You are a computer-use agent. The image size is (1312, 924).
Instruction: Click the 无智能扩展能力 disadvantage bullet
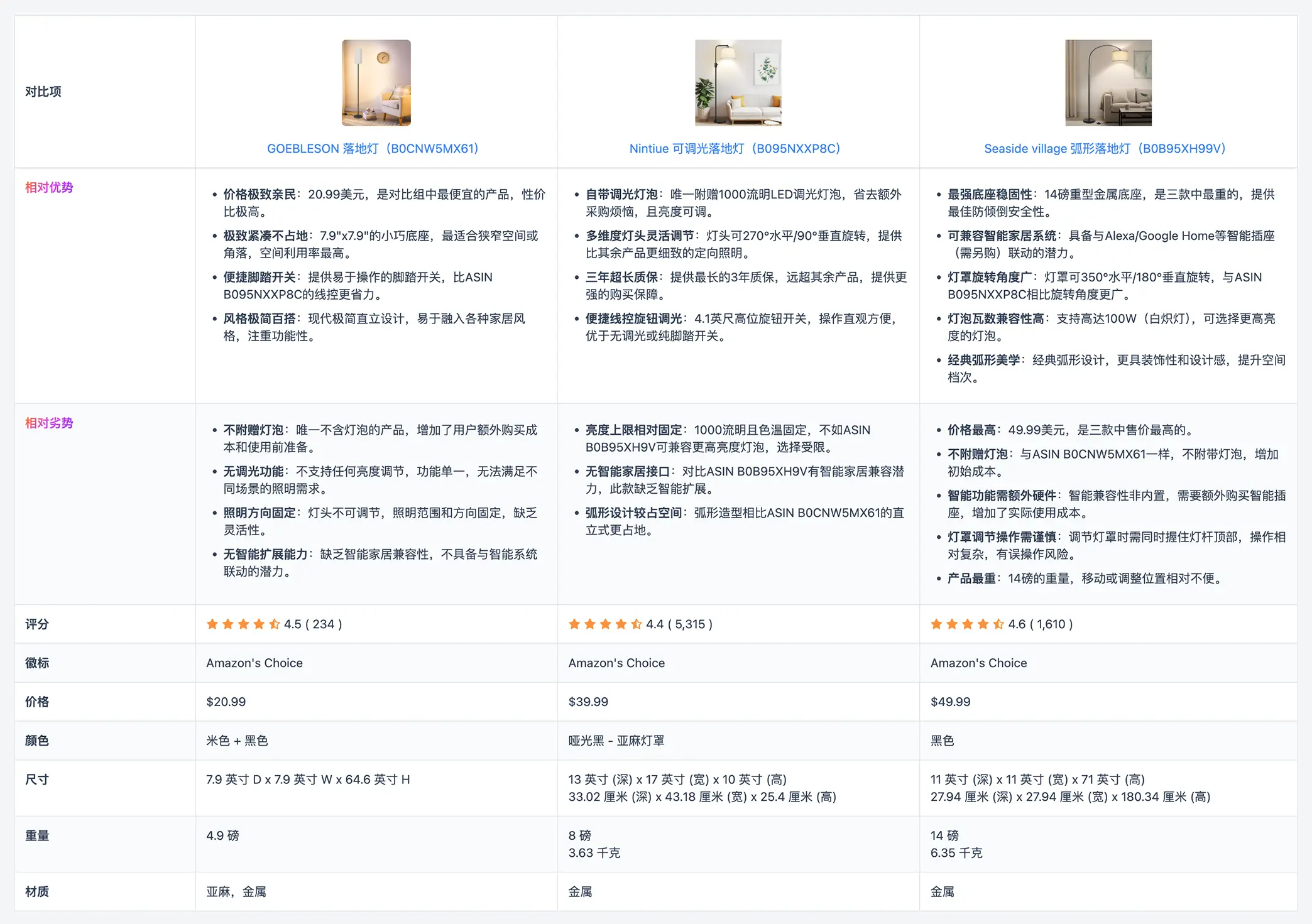click(380, 563)
